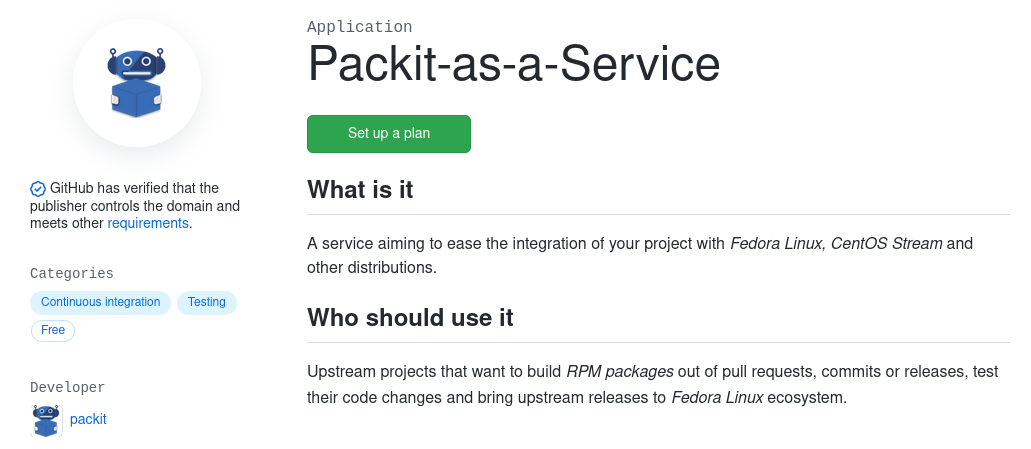This screenshot has height=449, width=1031.
Task: Click the Who should use it heading
Action: click(x=410, y=318)
